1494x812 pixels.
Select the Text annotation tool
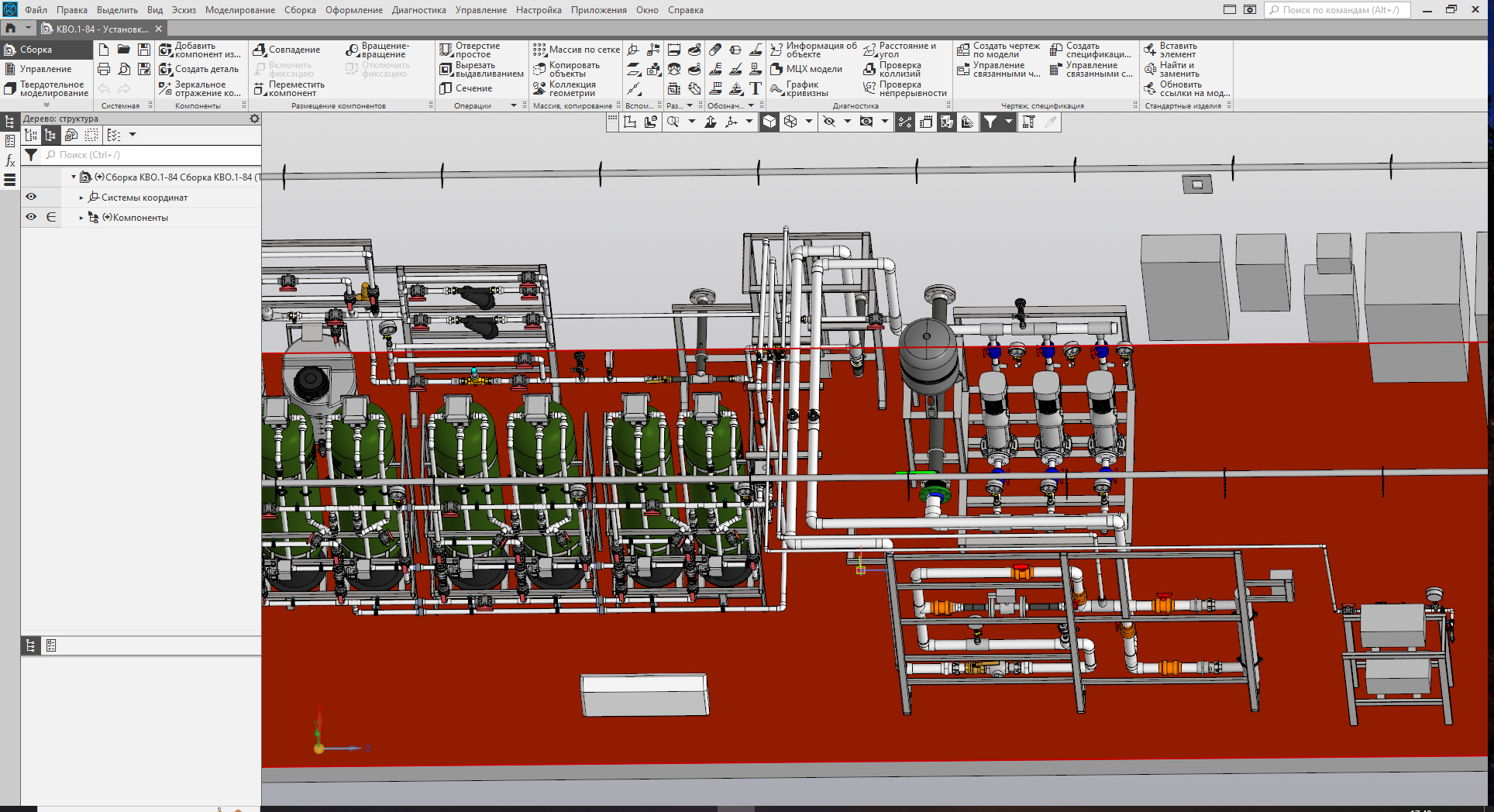tap(756, 89)
